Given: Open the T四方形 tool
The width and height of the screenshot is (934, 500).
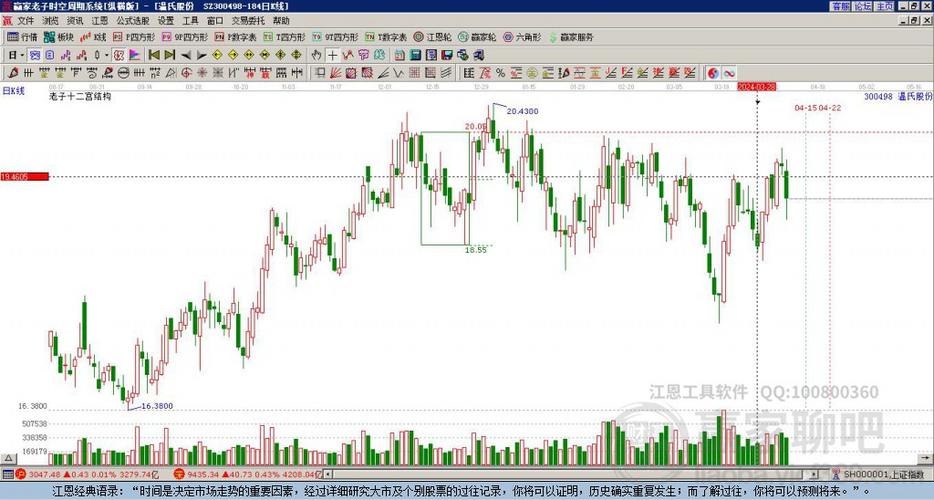Looking at the screenshot, I should [x=284, y=37].
